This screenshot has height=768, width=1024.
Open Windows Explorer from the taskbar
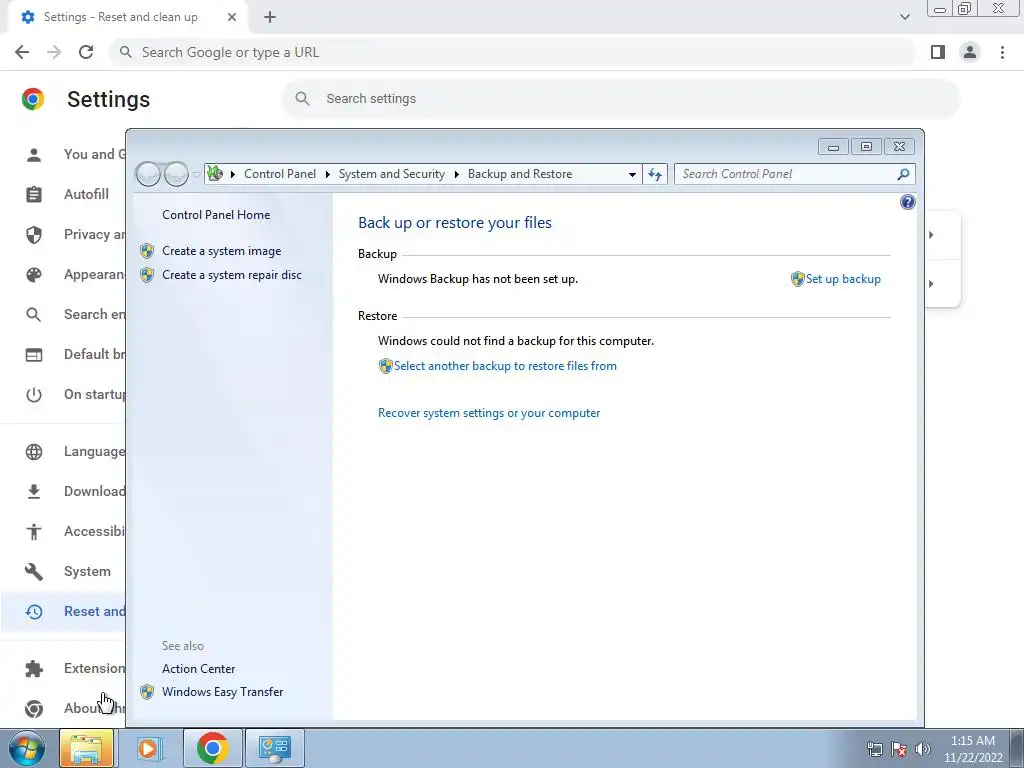point(87,748)
